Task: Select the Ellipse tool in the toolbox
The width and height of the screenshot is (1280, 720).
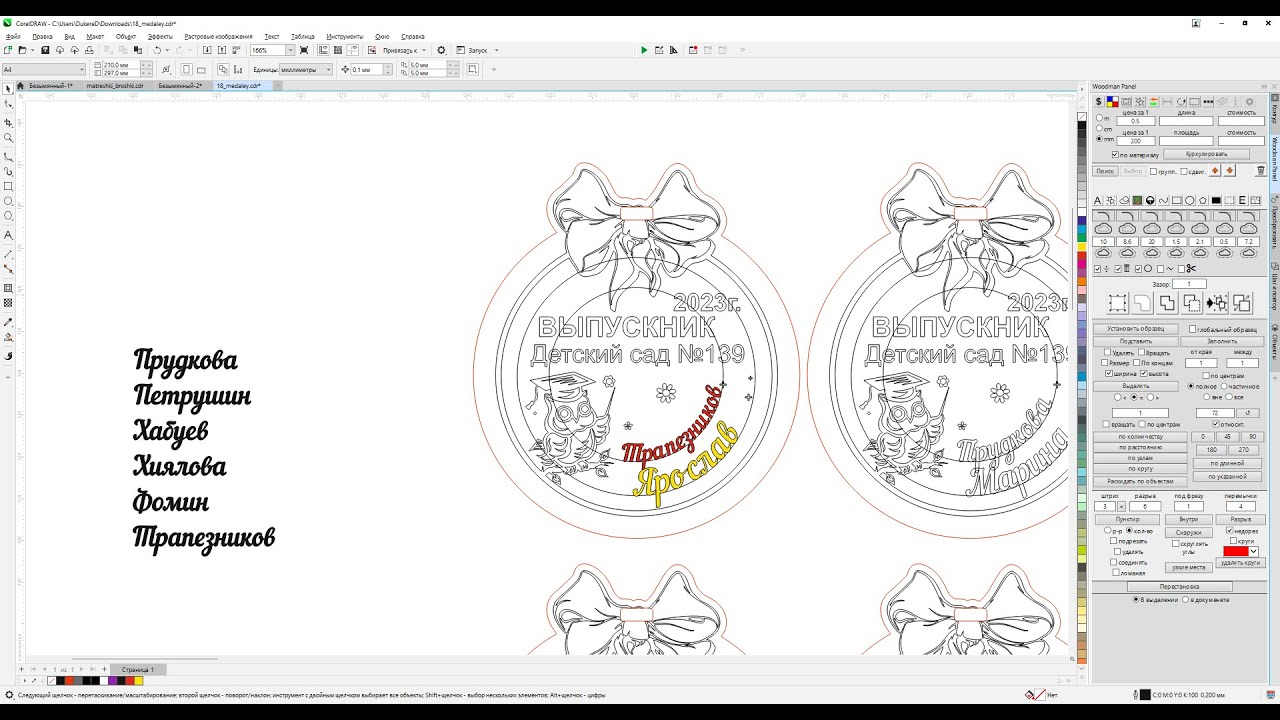Action: tap(8, 201)
